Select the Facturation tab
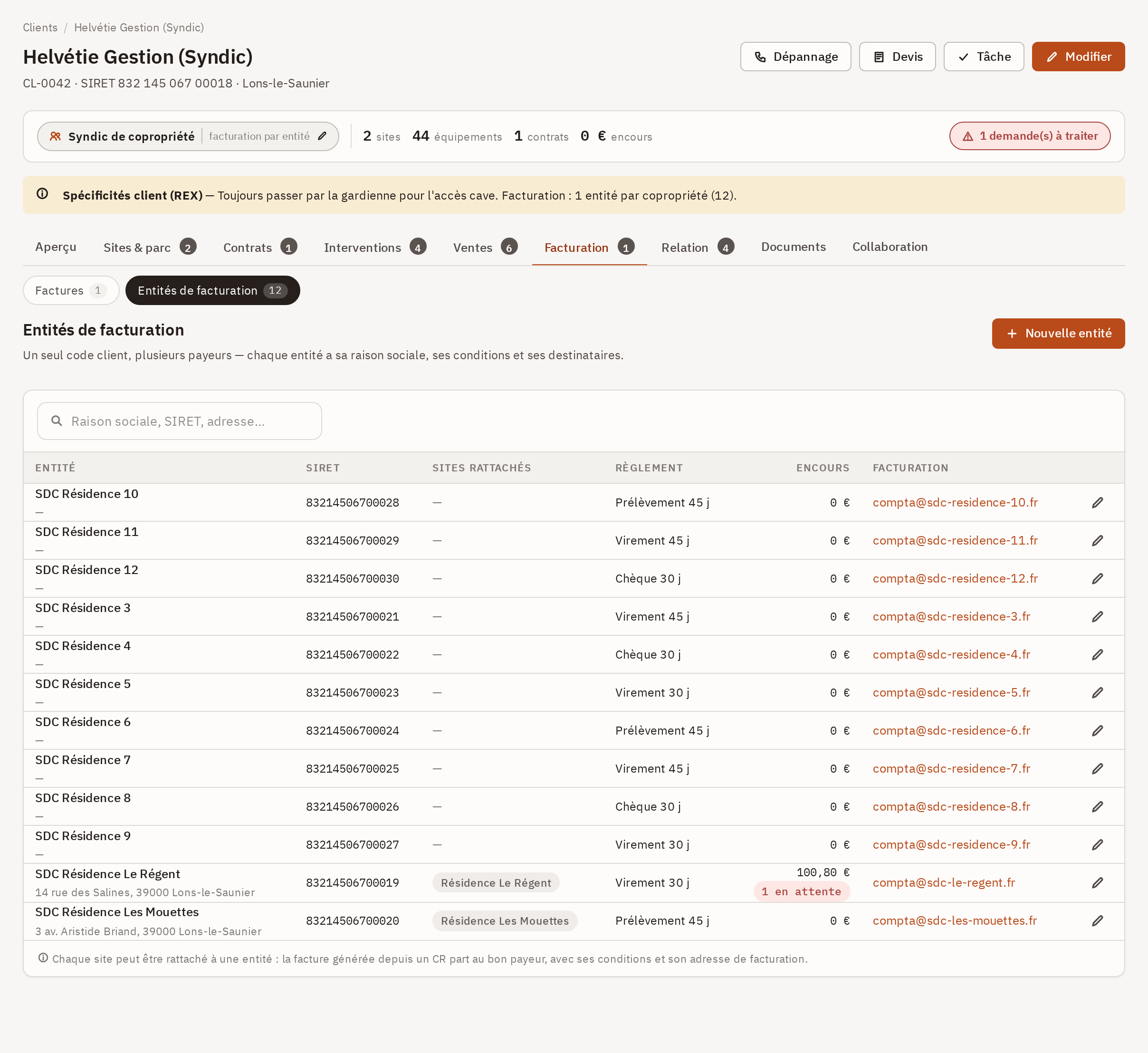The image size is (1148, 1053). [589, 247]
